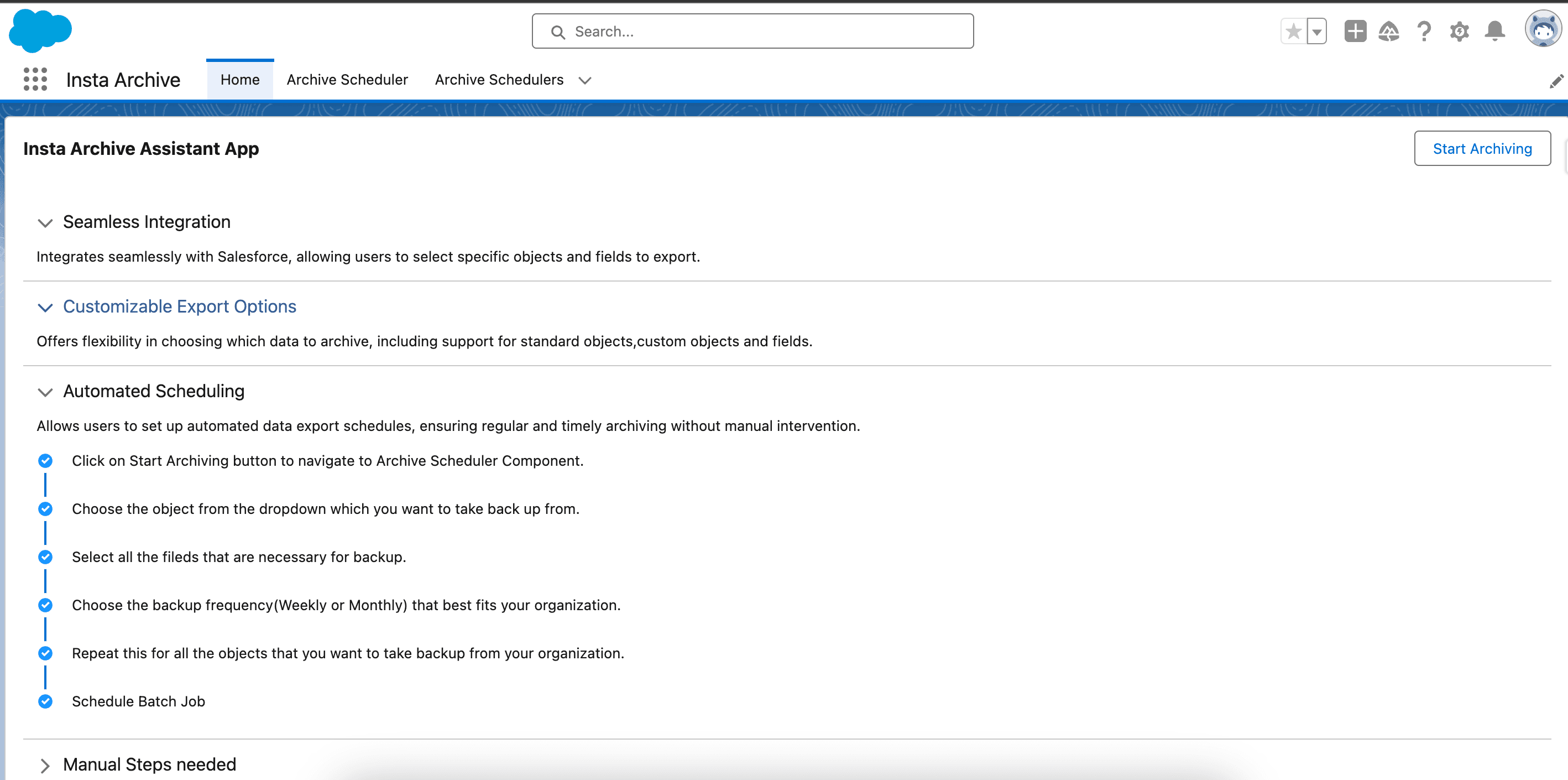Open the Global Actions plus icon
Image resolution: width=1568 pixels, height=780 pixels.
pyautogui.click(x=1355, y=31)
